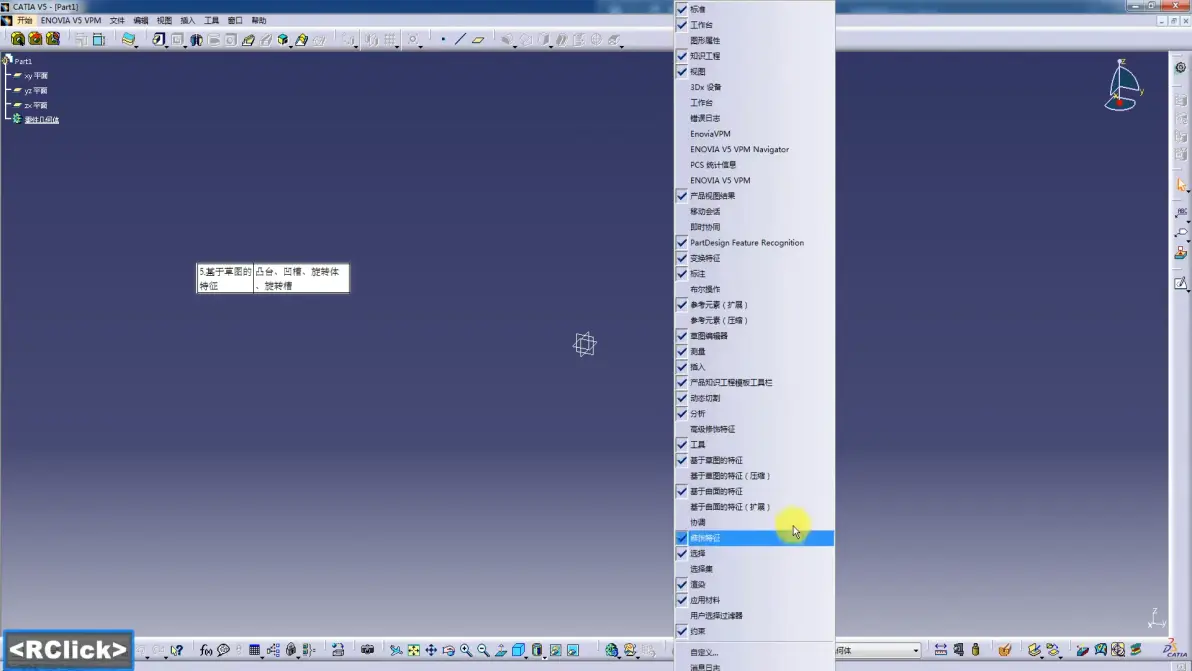Click the Plane tool icon
The image size is (1192, 671).
tap(478, 40)
